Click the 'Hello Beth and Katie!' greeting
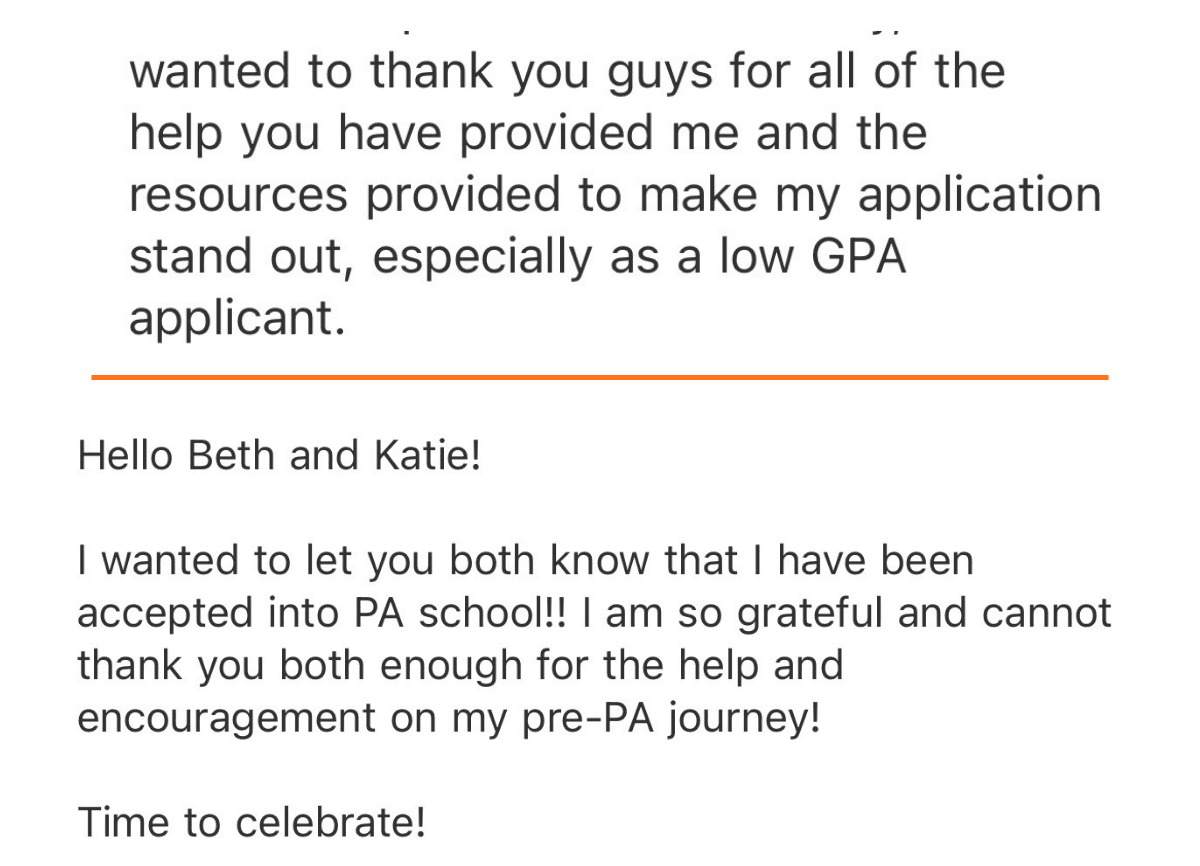The height and width of the screenshot is (866, 1200). [x=279, y=456]
